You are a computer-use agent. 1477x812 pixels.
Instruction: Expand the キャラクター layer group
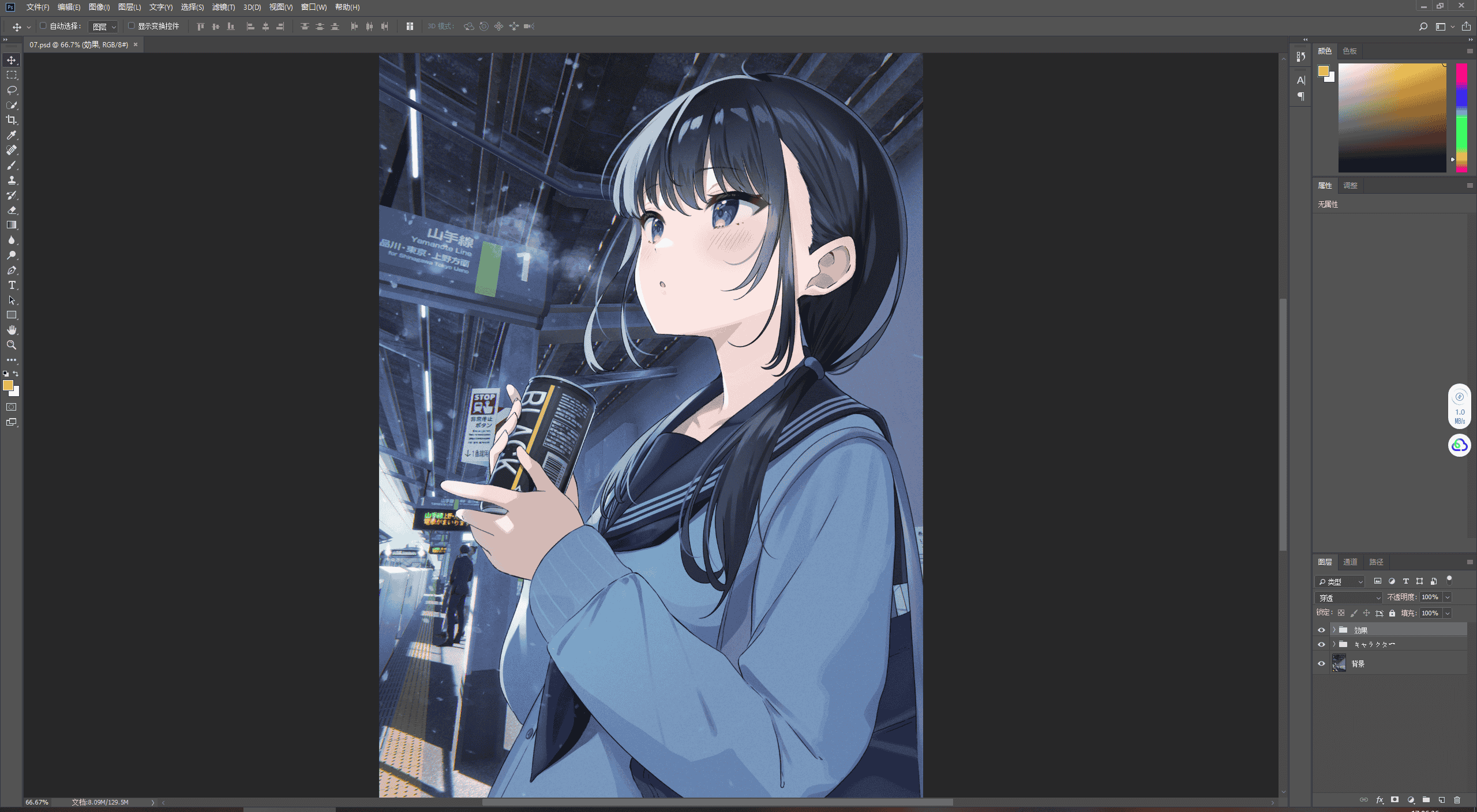1334,644
